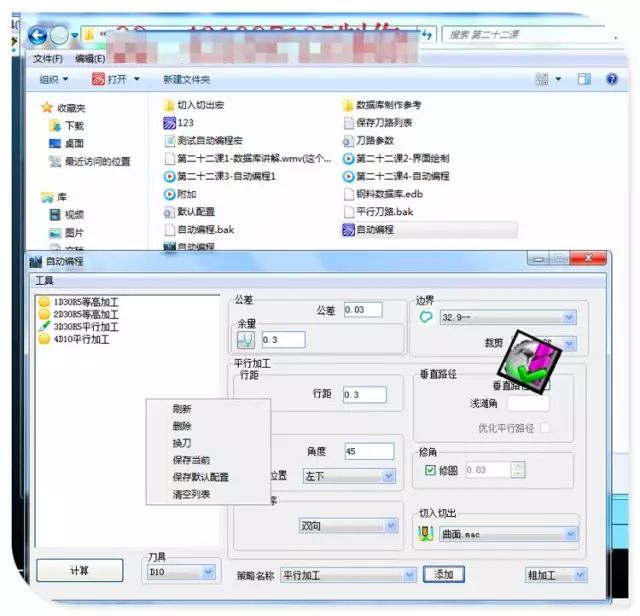Open 桌面 in Explorer sidebar
The height and width of the screenshot is (616, 640).
66,143
